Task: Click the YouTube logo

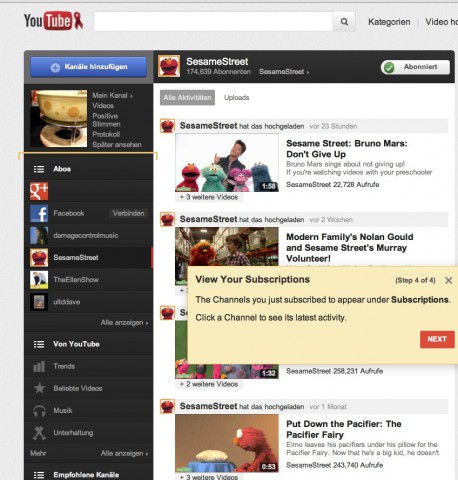Action: point(53,21)
